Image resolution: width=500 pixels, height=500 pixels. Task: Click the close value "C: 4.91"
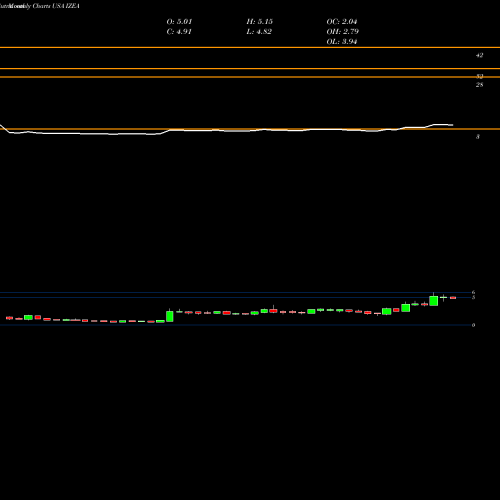click(x=179, y=32)
